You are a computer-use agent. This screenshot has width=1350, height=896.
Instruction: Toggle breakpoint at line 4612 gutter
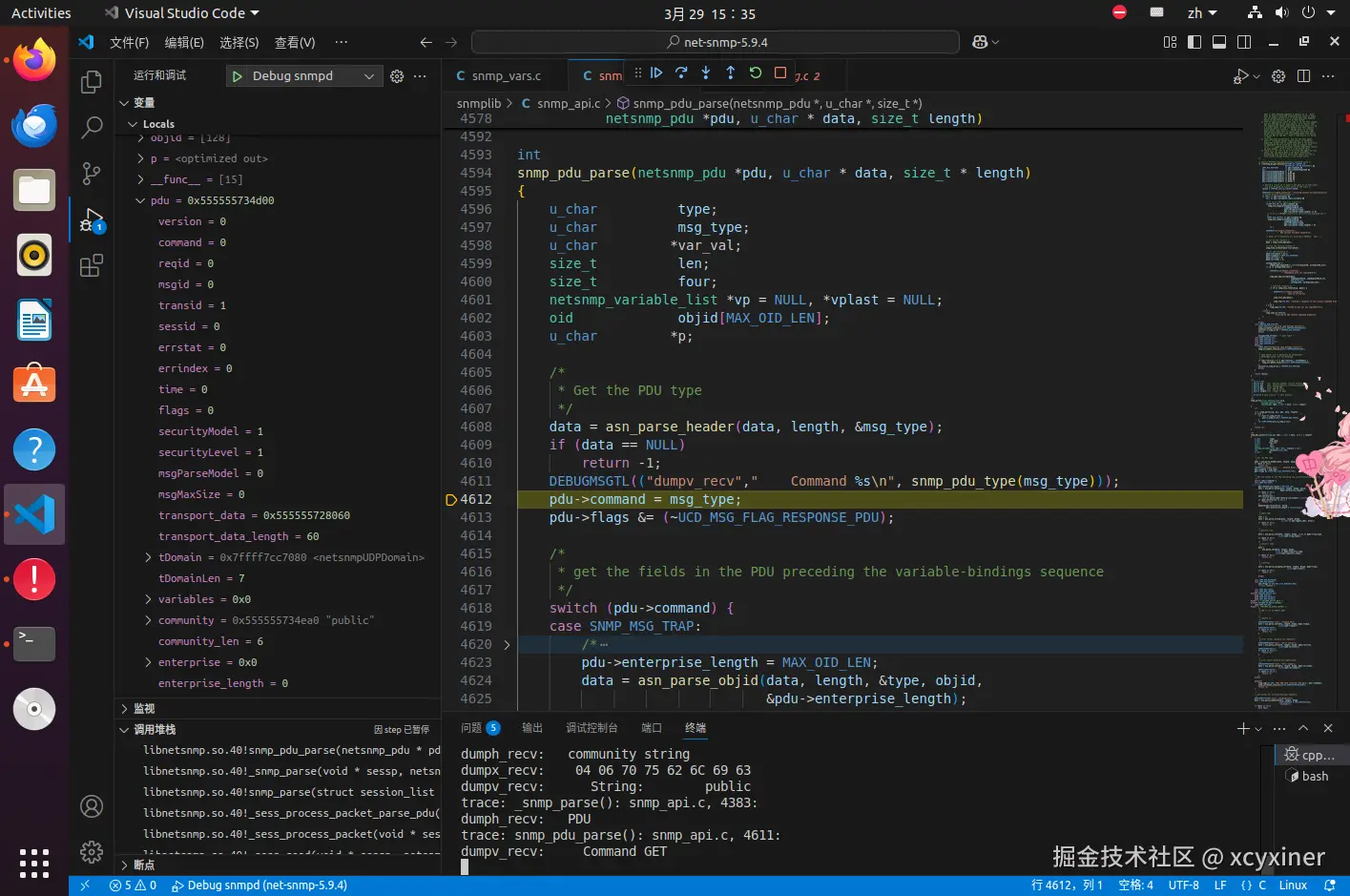pos(451,499)
